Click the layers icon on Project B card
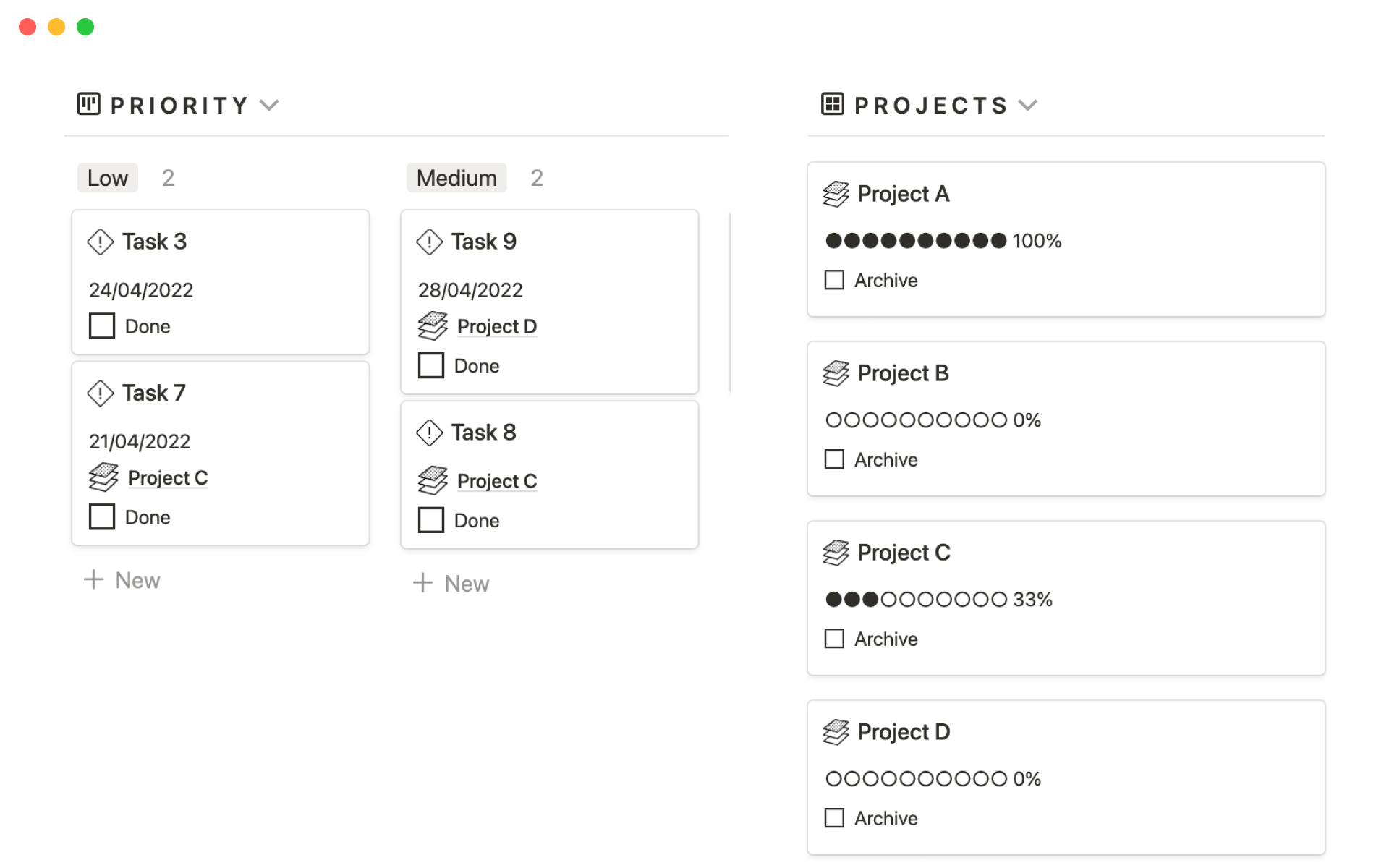Viewport: 1389px width, 868px height. pyautogui.click(x=836, y=373)
